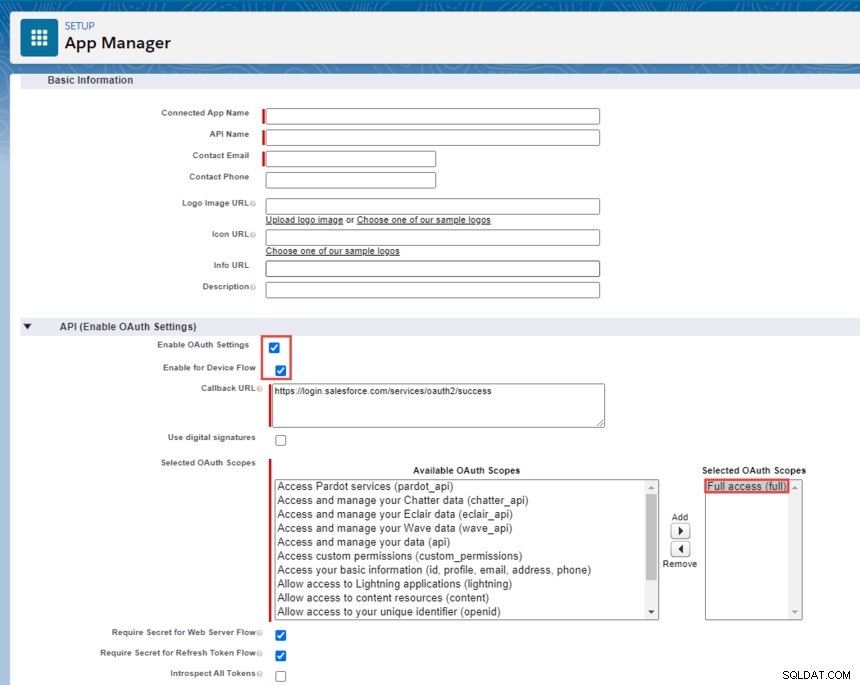Choose a sample logo for Logo Image URL
This screenshot has height=685, width=860.
pos(423,220)
